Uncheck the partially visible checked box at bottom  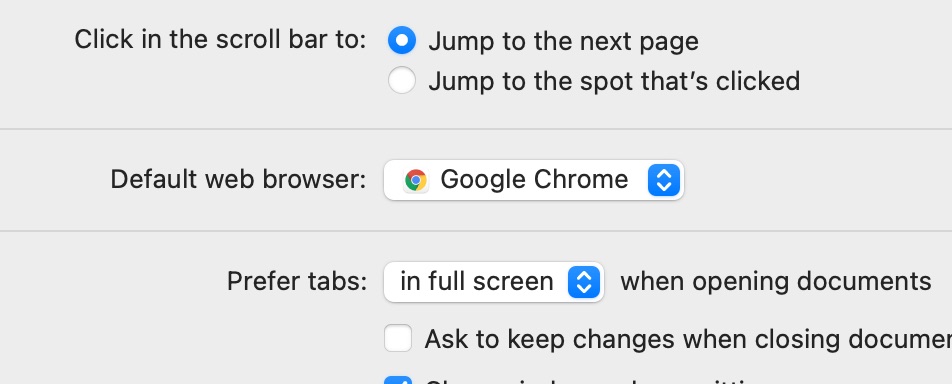pos(398,380)
